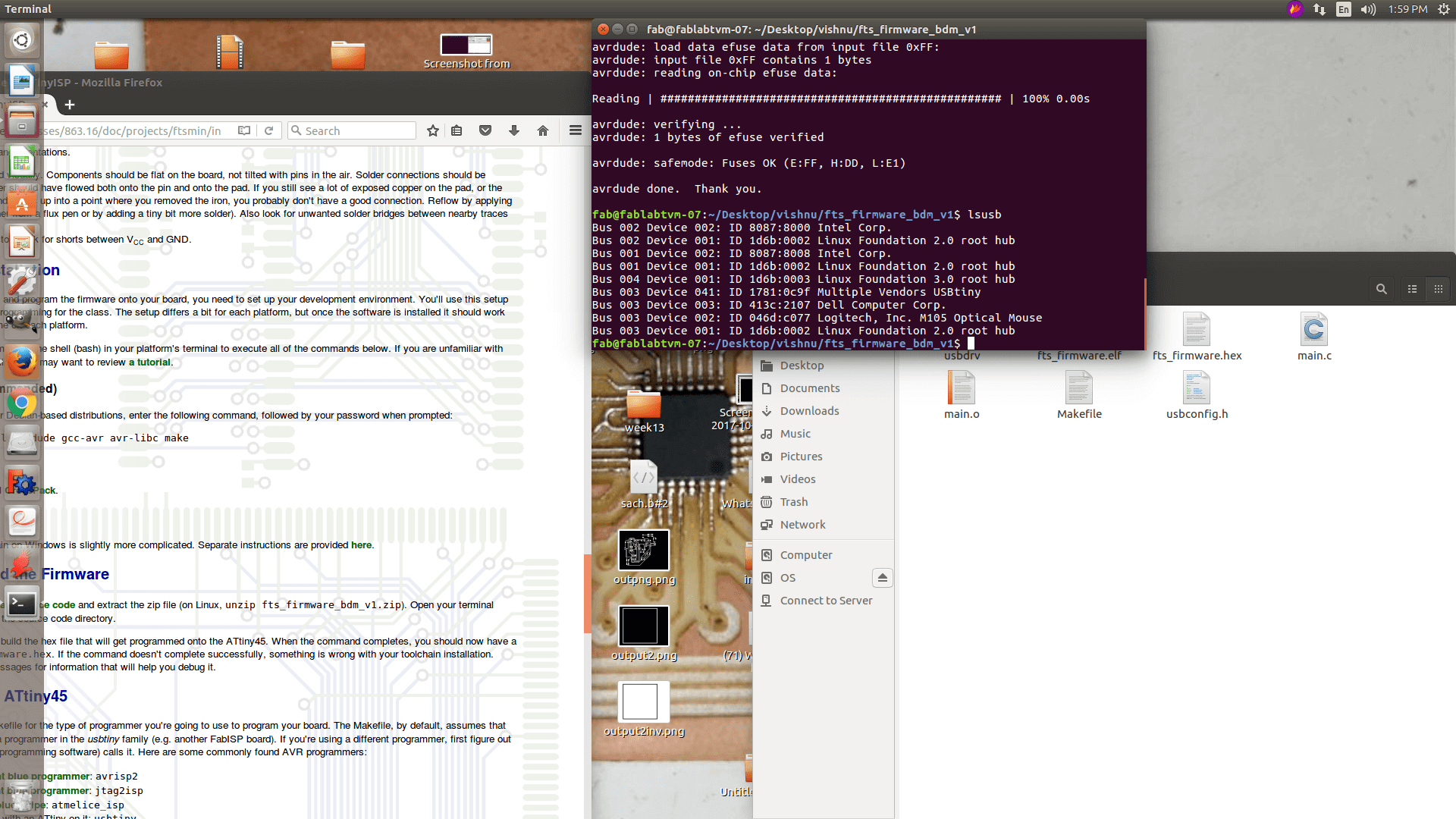Open the system power cog menu
Viewport: 1456px width, 819px height.
coord(1444,9)
